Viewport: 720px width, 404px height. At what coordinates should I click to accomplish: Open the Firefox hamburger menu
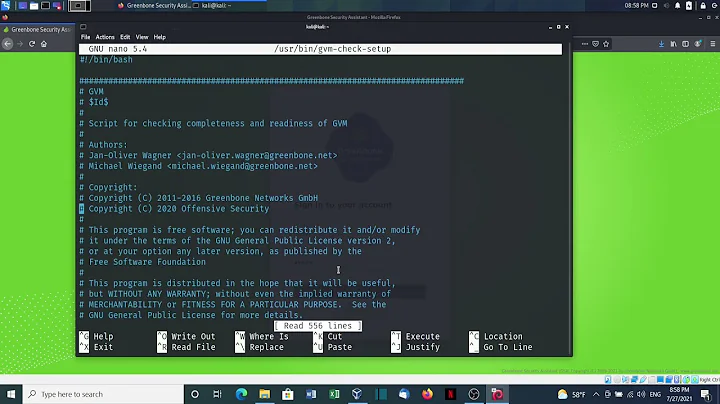[713, 44]
